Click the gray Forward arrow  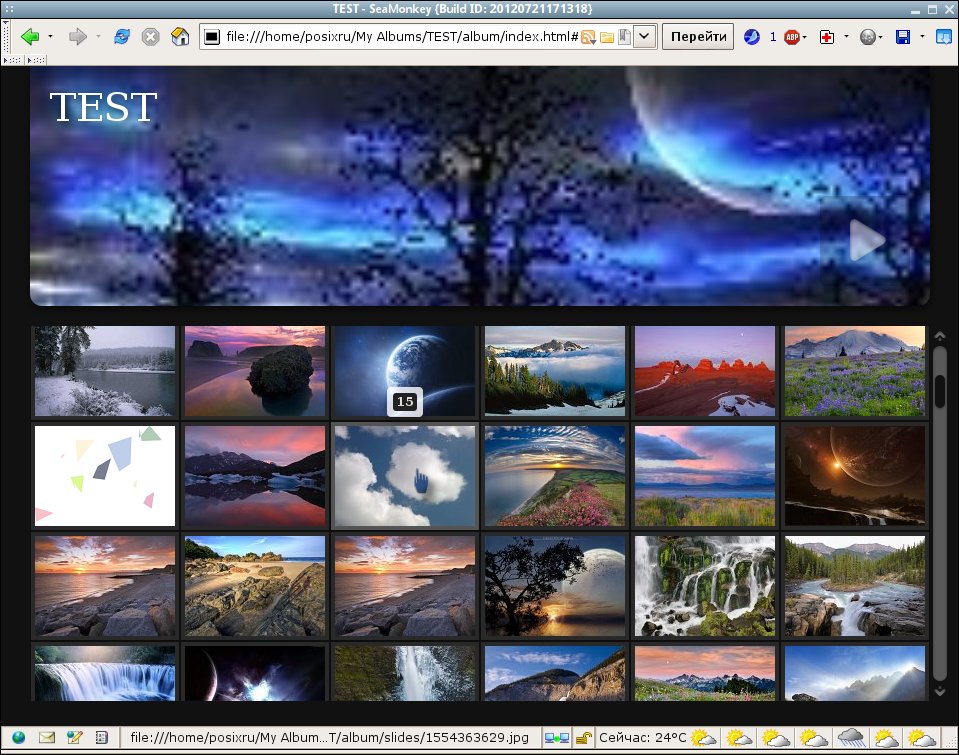77,37
